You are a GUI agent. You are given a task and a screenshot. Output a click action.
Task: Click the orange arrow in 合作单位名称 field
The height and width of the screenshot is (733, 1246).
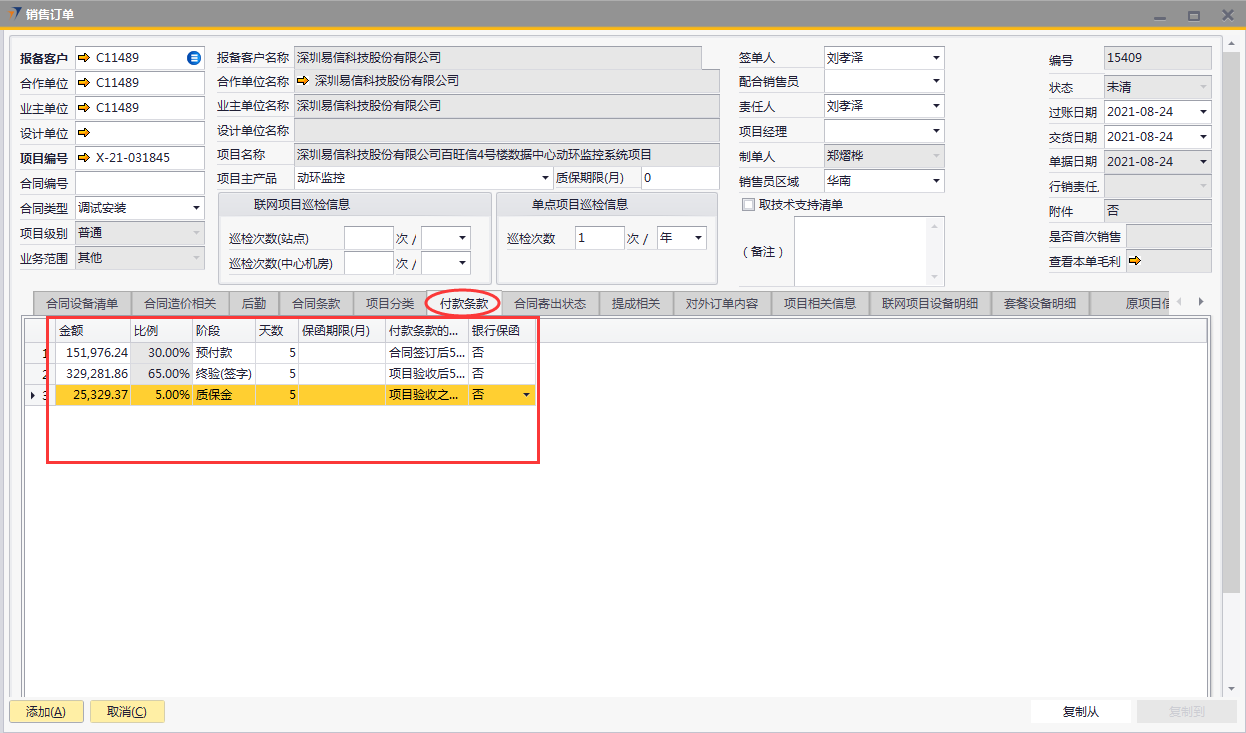[x=303, y=81]
